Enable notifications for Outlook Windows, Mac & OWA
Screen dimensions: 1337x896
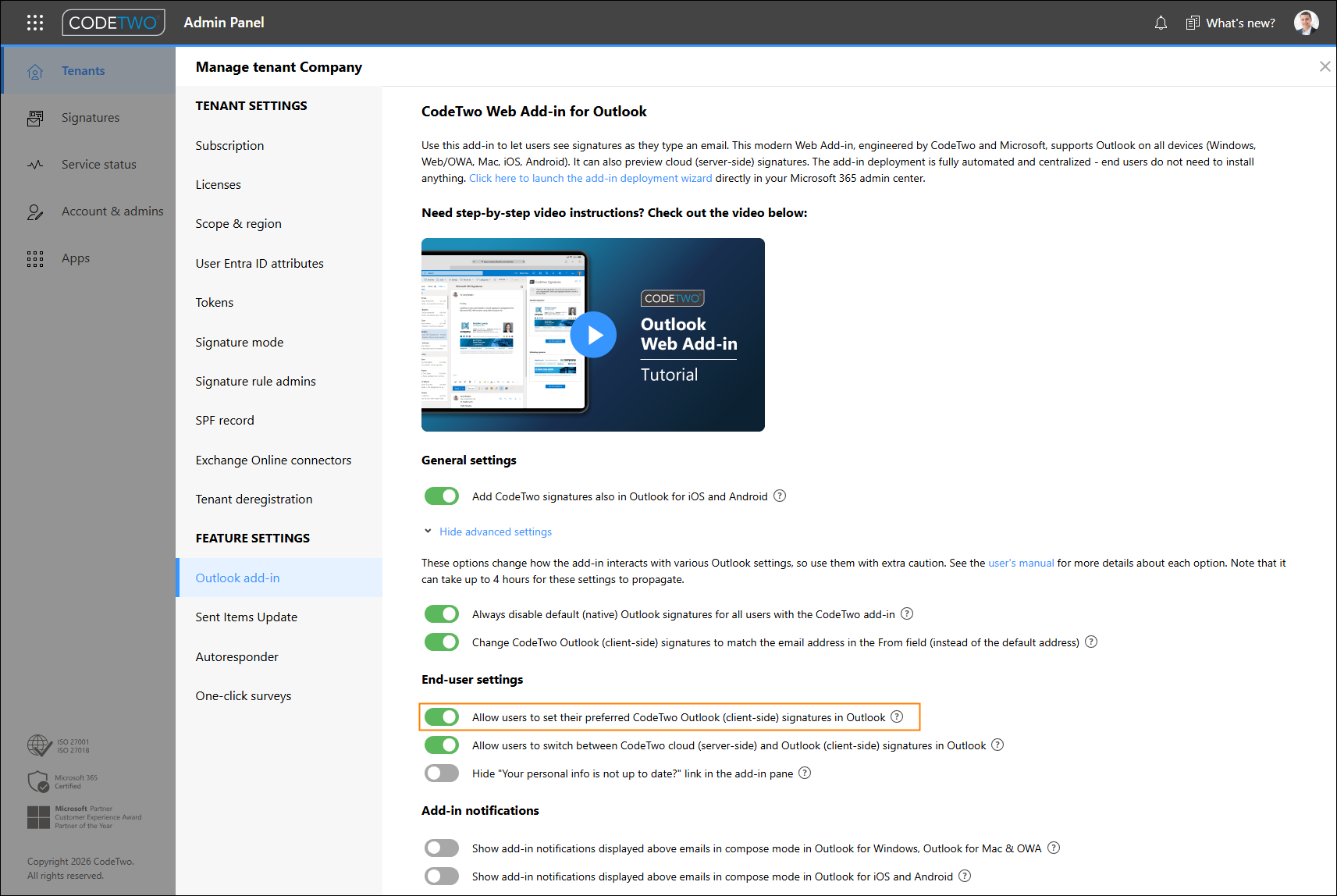coord(442,848)
